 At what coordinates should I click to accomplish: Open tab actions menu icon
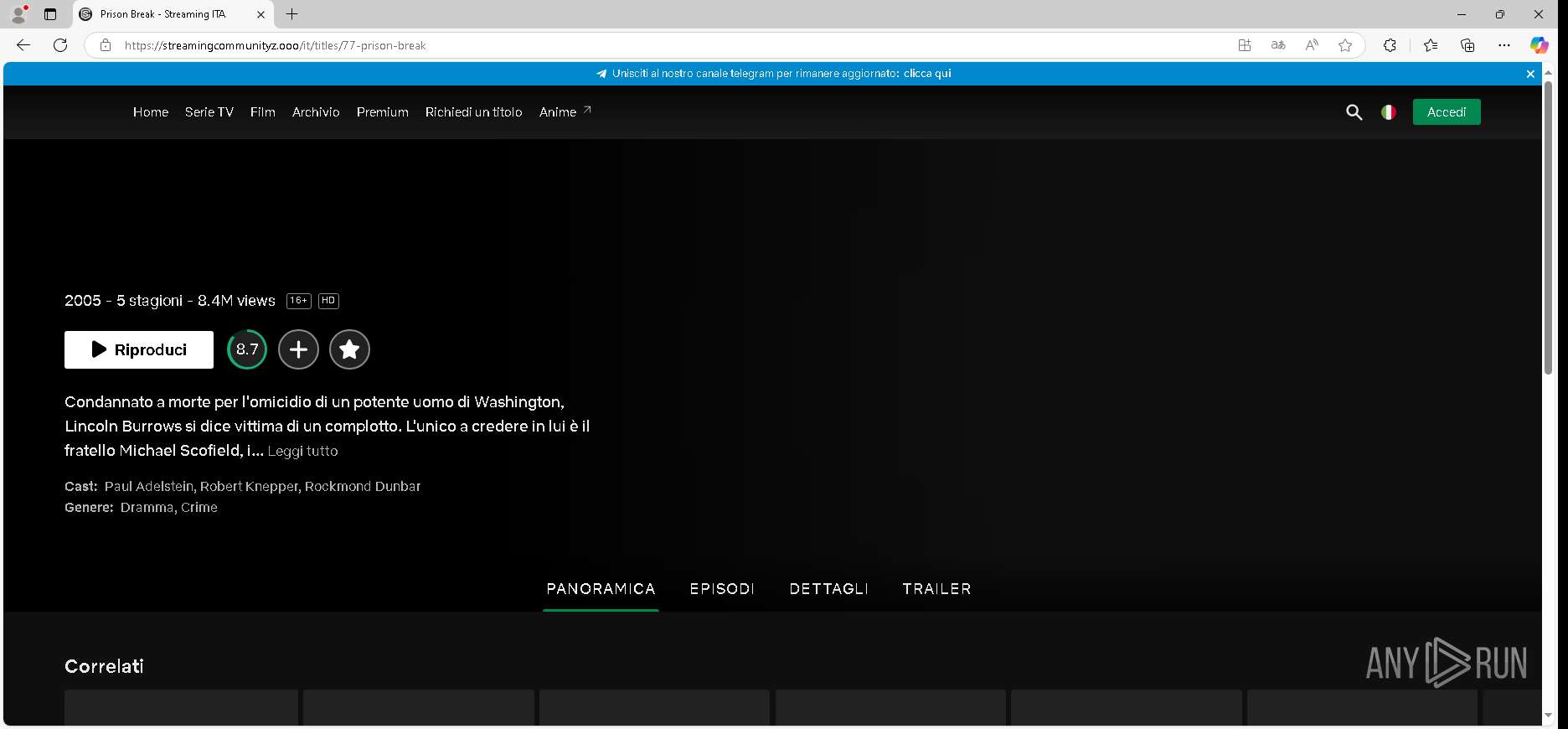point(50,14)
